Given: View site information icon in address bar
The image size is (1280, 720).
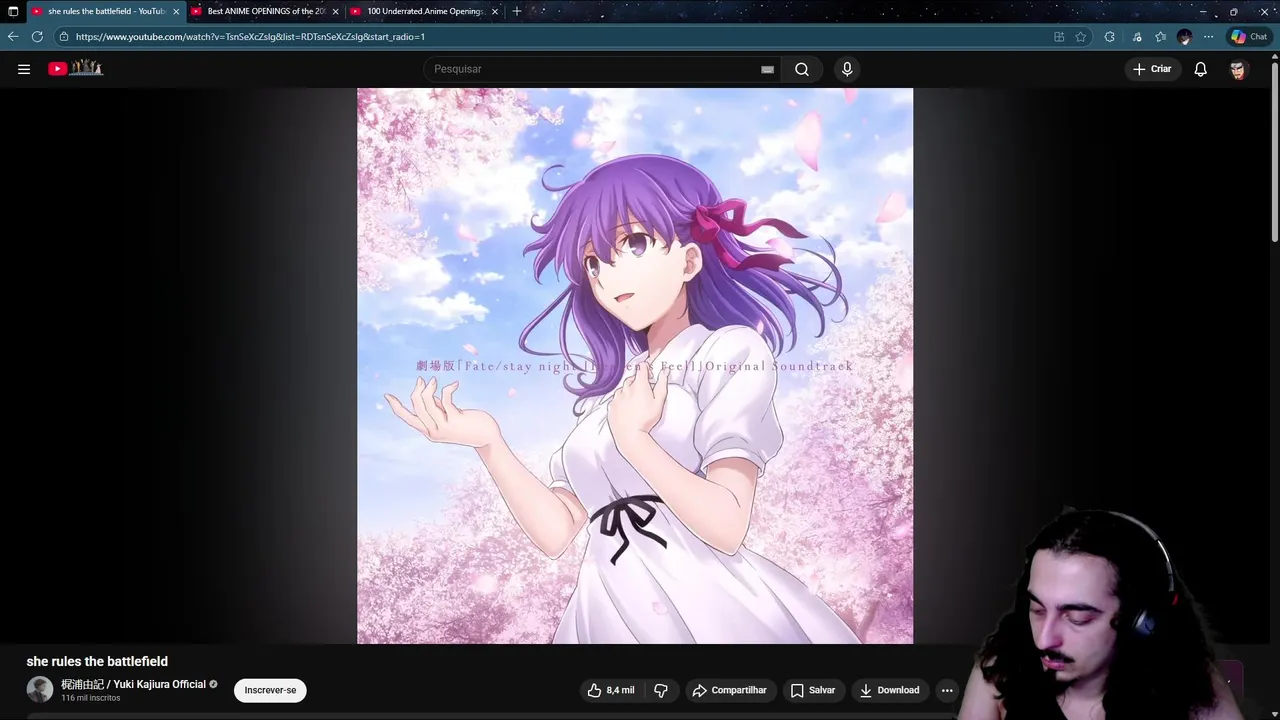Looking at the screenshot, I should pyautogui.click(x=64, y=37).
